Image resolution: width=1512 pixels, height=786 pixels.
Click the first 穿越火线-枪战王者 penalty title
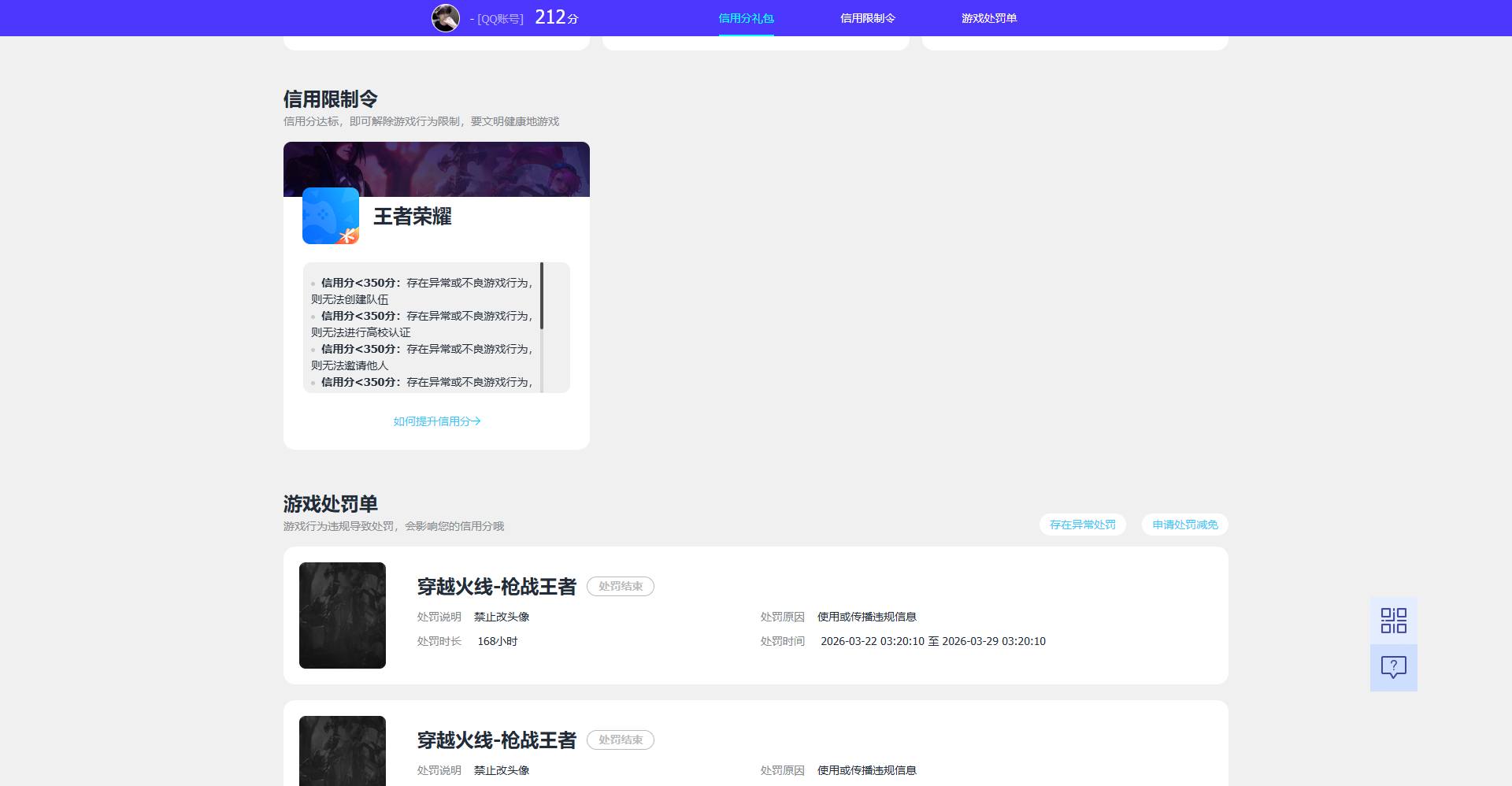[497, 587]
